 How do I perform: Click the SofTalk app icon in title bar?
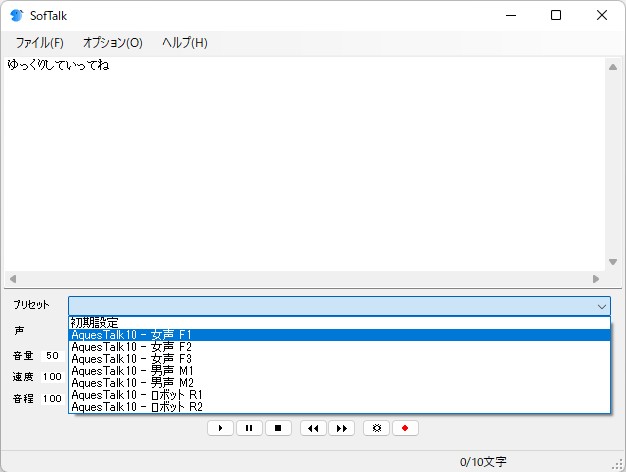[17, 16]
